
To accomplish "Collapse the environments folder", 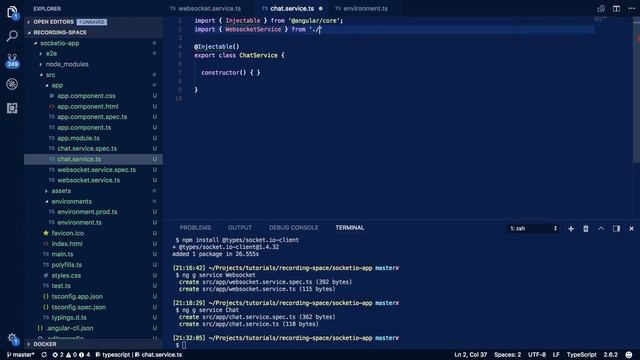I will tap(71, 201).
